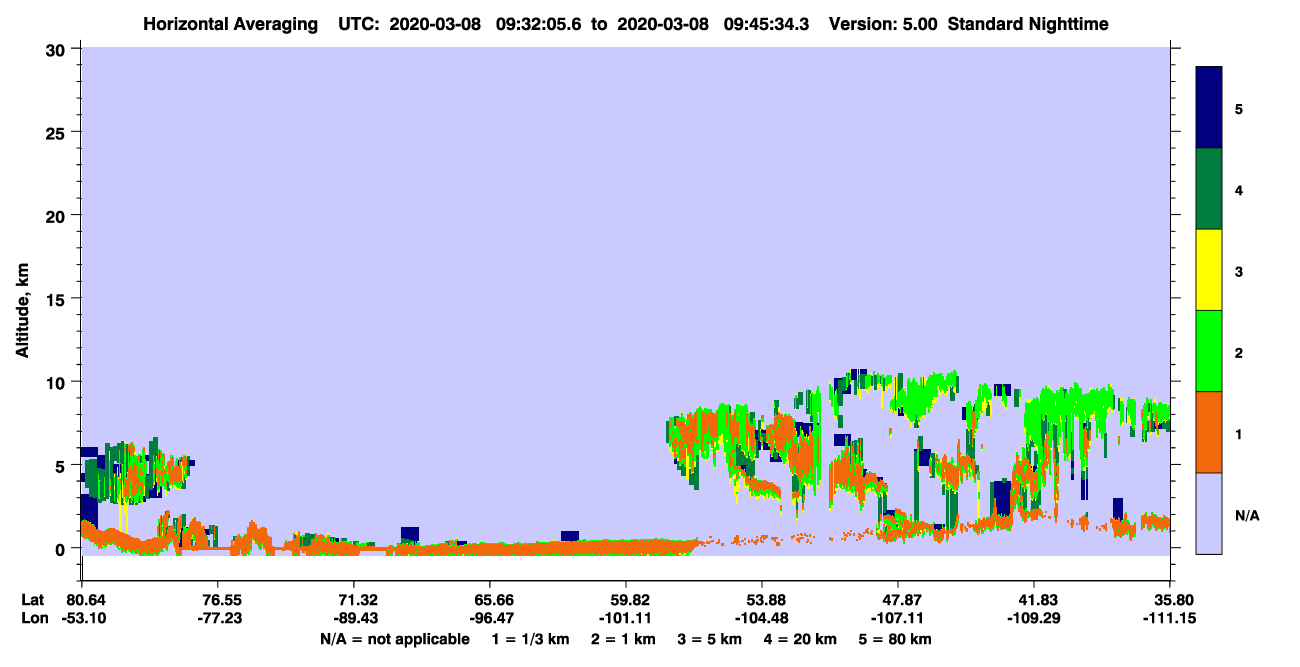
Task: Click 'Standard Nighttime' in the title
Action: click(x=1028, y=23)
